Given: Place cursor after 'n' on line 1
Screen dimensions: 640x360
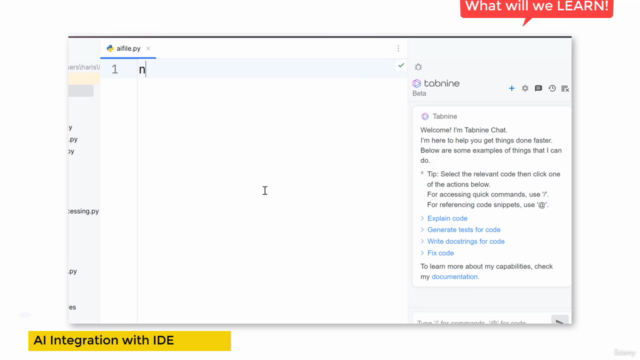Looking at the screenshot, I should coord(146,69).
